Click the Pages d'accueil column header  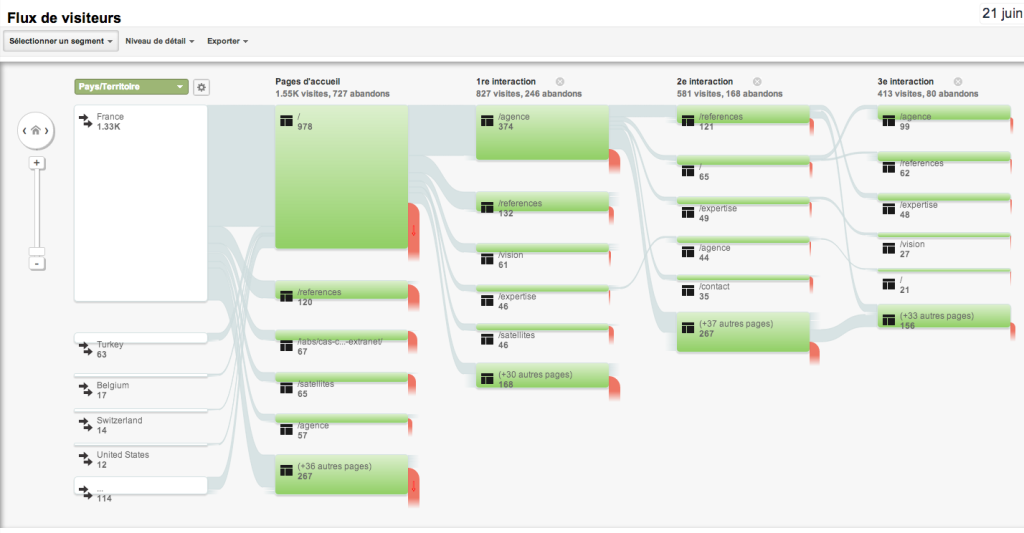pos(308,82)
